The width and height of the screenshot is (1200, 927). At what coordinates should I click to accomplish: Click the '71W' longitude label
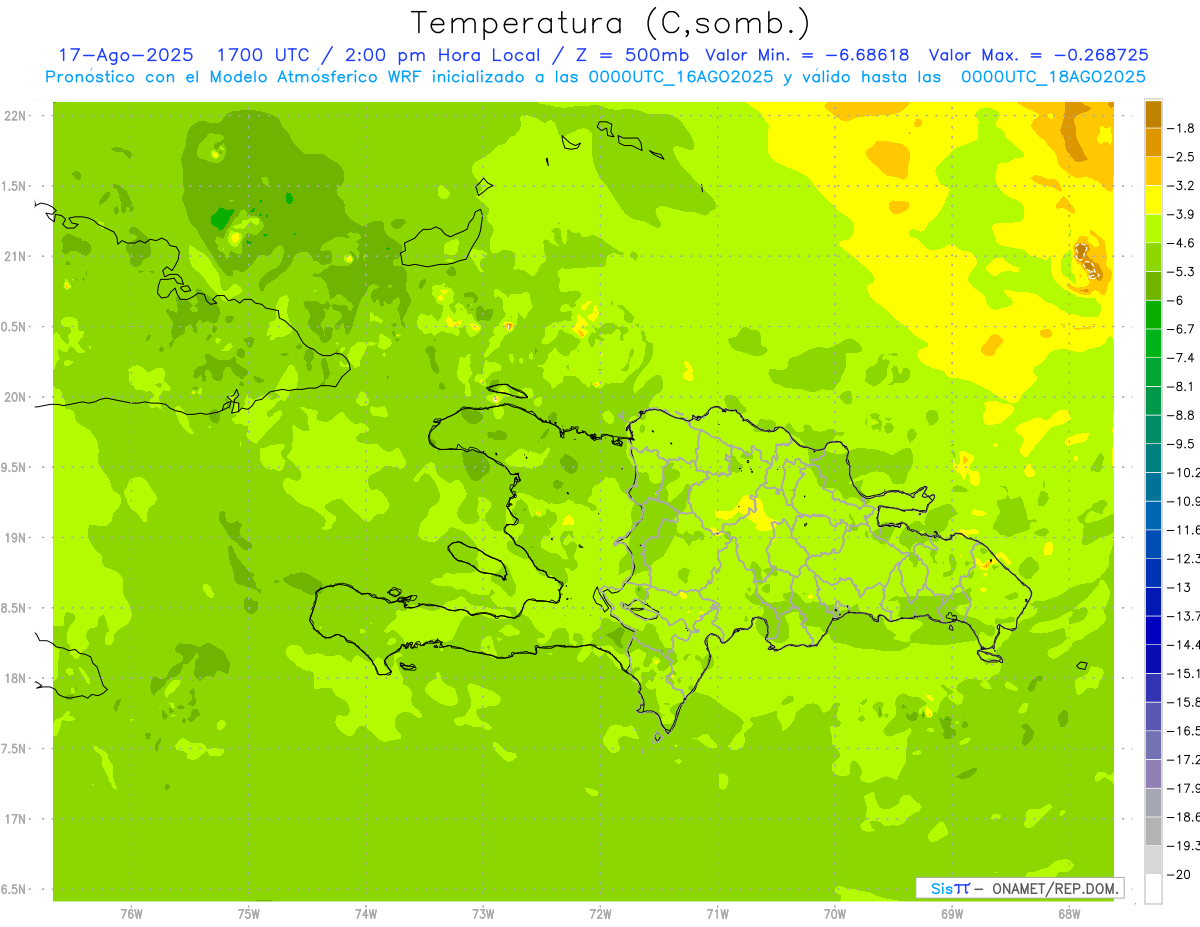click(x=717, y=914)
